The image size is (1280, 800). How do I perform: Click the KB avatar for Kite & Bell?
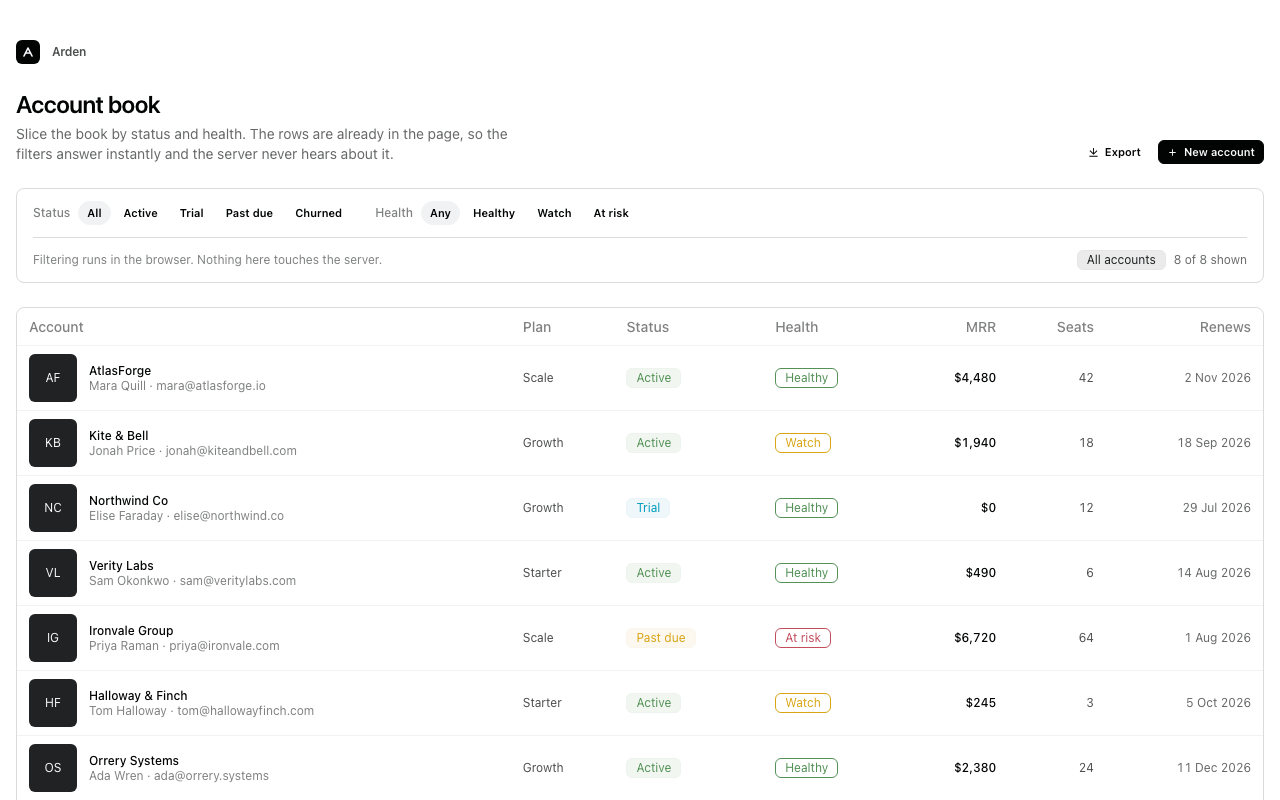click(x=53, y=443)
